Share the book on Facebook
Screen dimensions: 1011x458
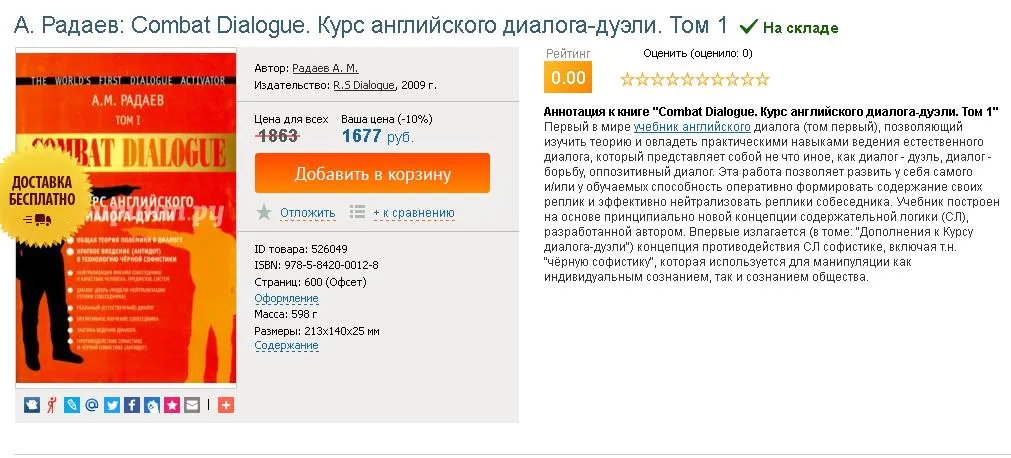(131, 405)
